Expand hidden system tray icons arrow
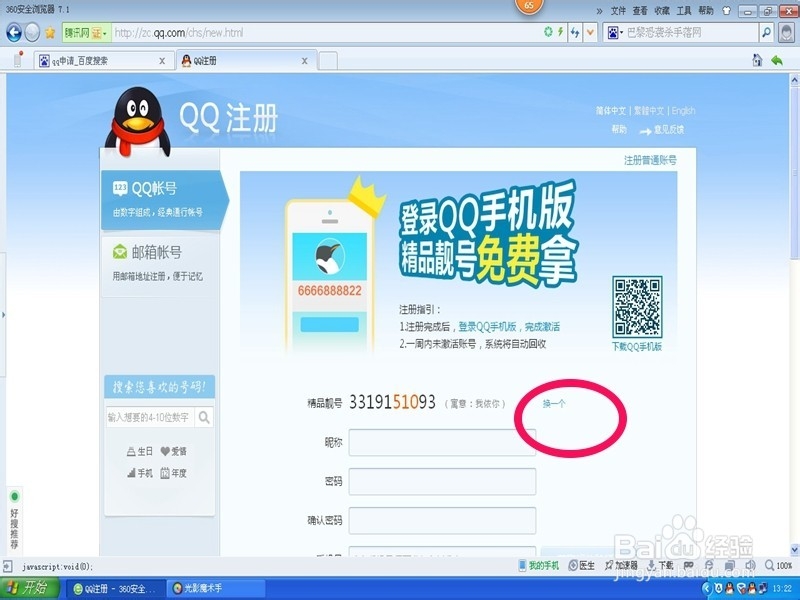 point(706,589)
